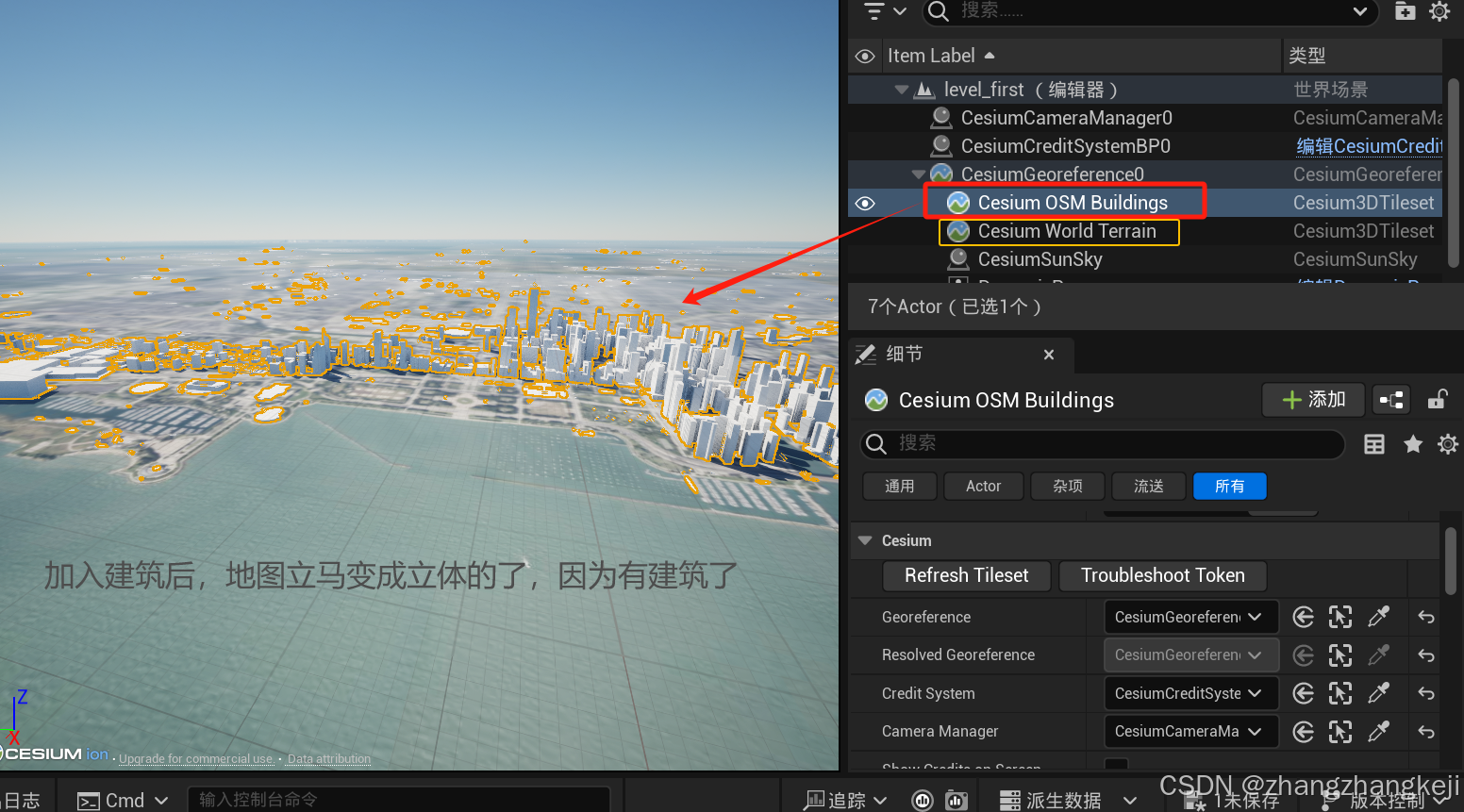The image size is (1464, 812).
Task: Select Credit System actor in viewport icon
Action: (x=1340, y=693)
